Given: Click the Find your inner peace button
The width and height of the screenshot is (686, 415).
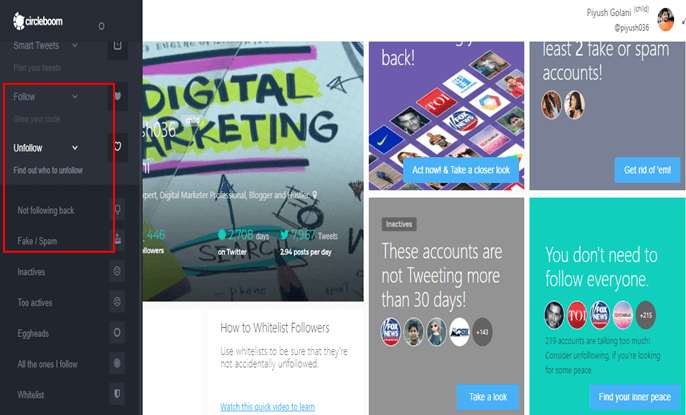Looking at the screenshot, I should point(634,397).
